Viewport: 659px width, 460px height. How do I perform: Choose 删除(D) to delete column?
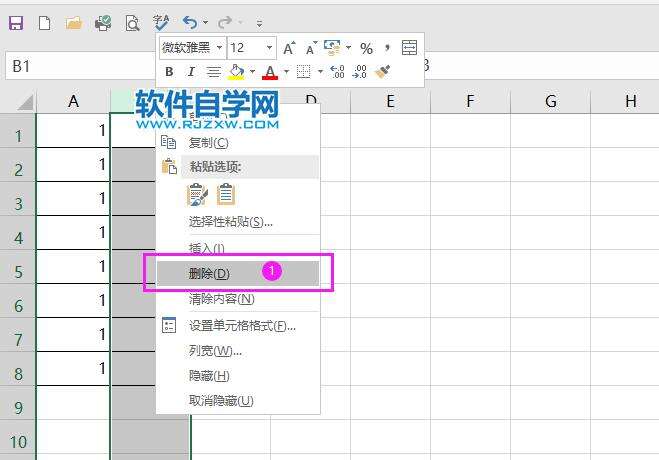(238, 273)
